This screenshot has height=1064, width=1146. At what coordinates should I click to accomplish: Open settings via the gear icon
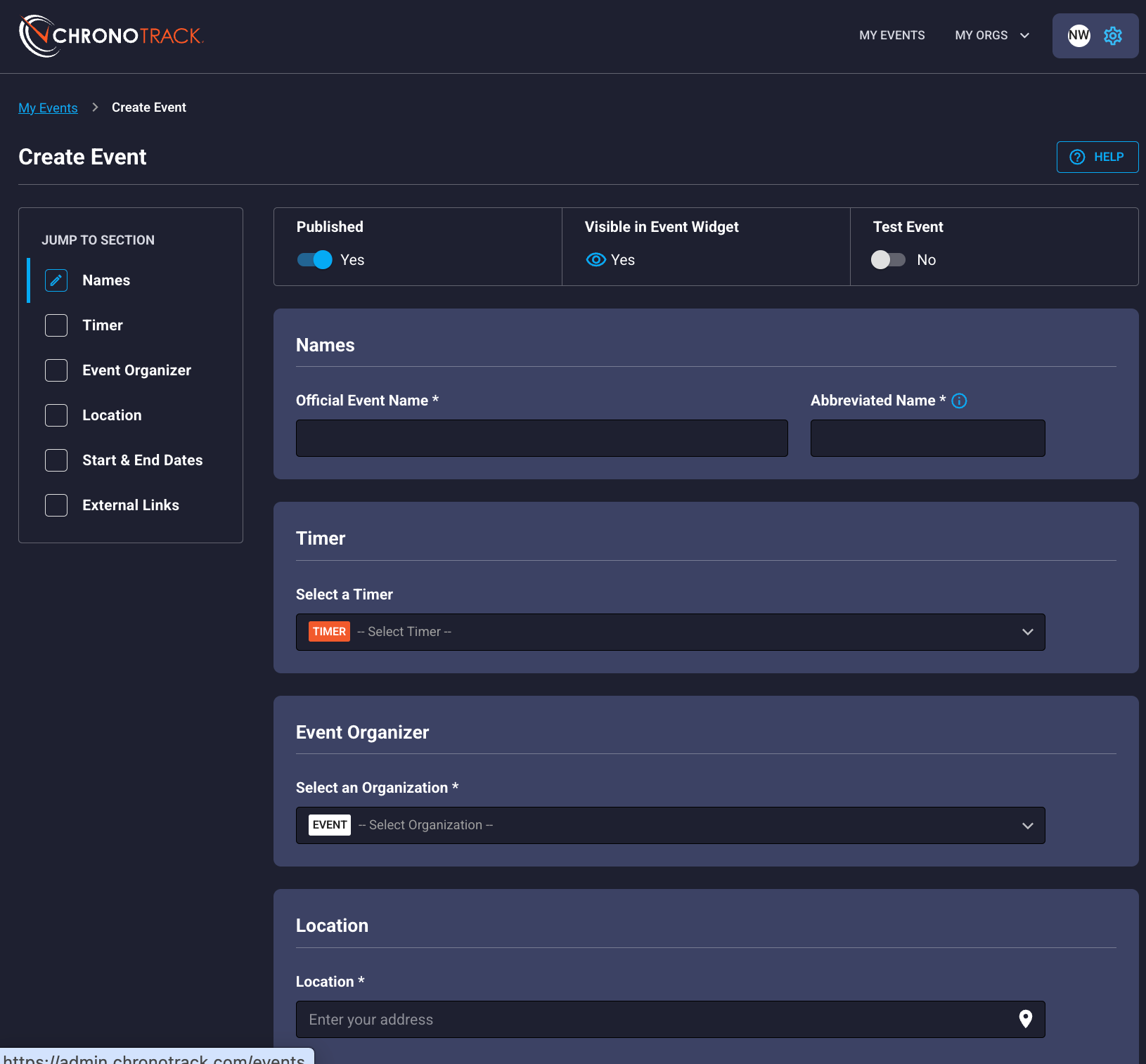click(1112, 36)
